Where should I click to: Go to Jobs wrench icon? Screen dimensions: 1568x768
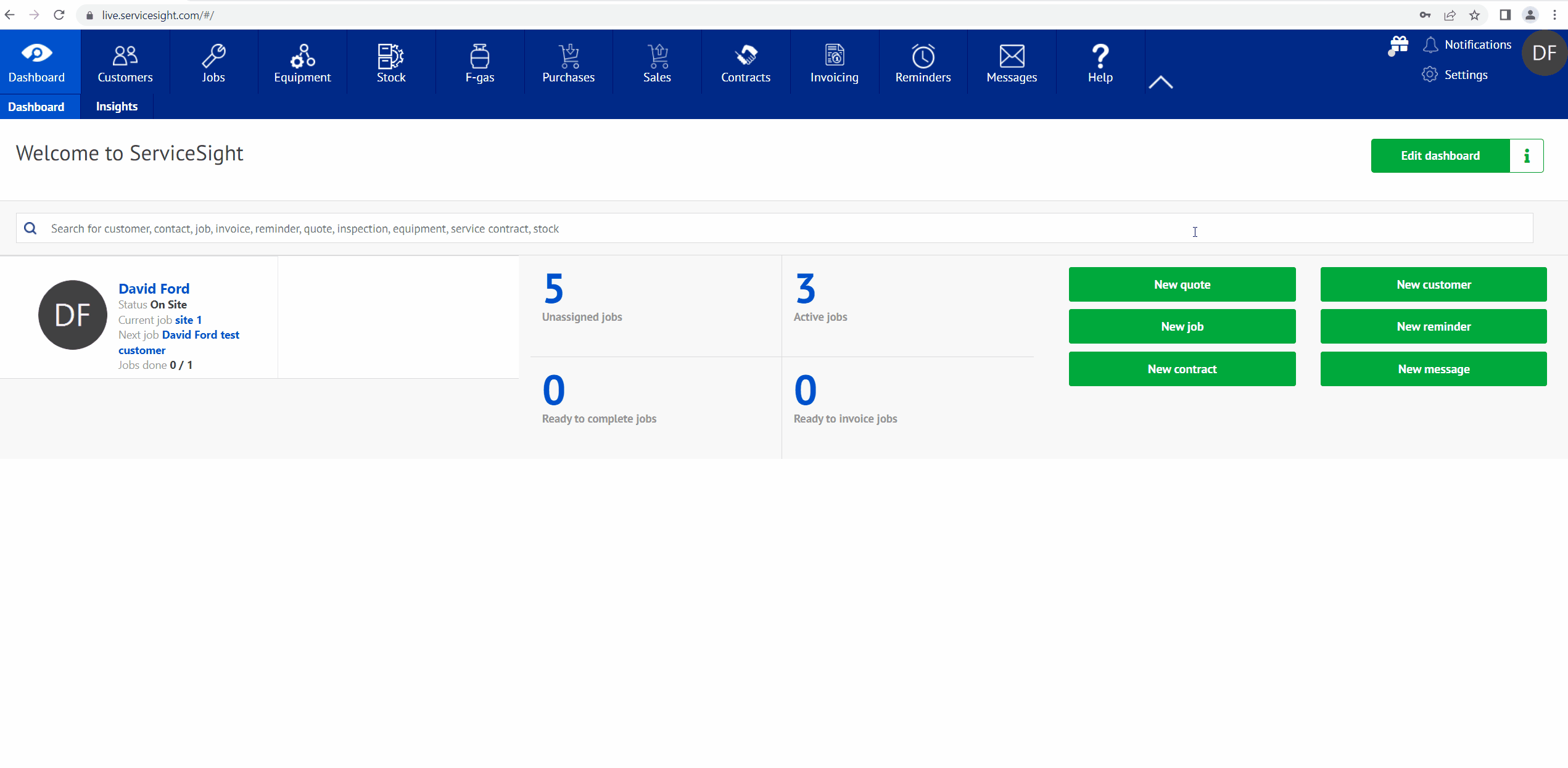(213, 56)
